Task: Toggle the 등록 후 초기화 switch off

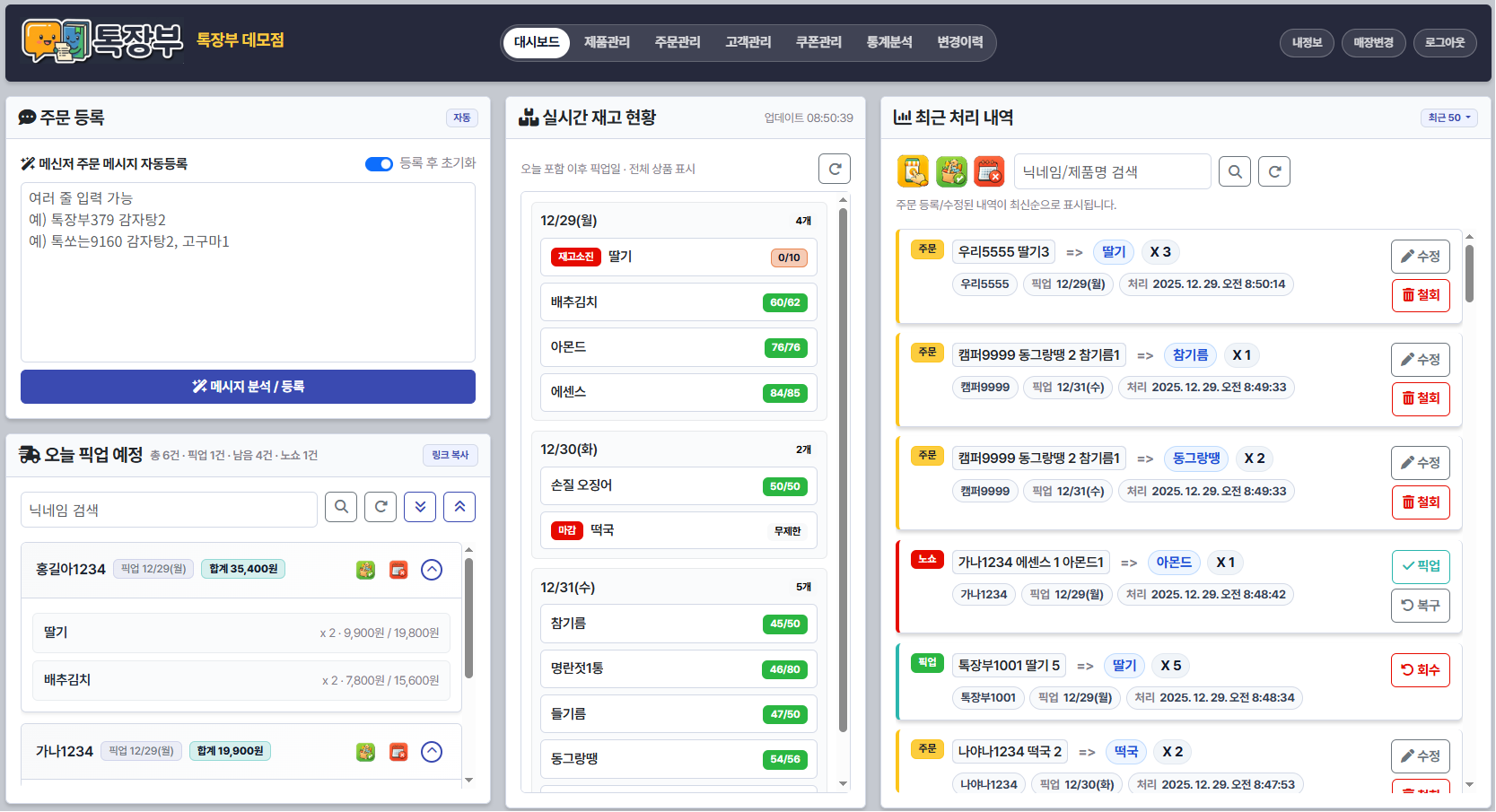Action: coord(379,164)
